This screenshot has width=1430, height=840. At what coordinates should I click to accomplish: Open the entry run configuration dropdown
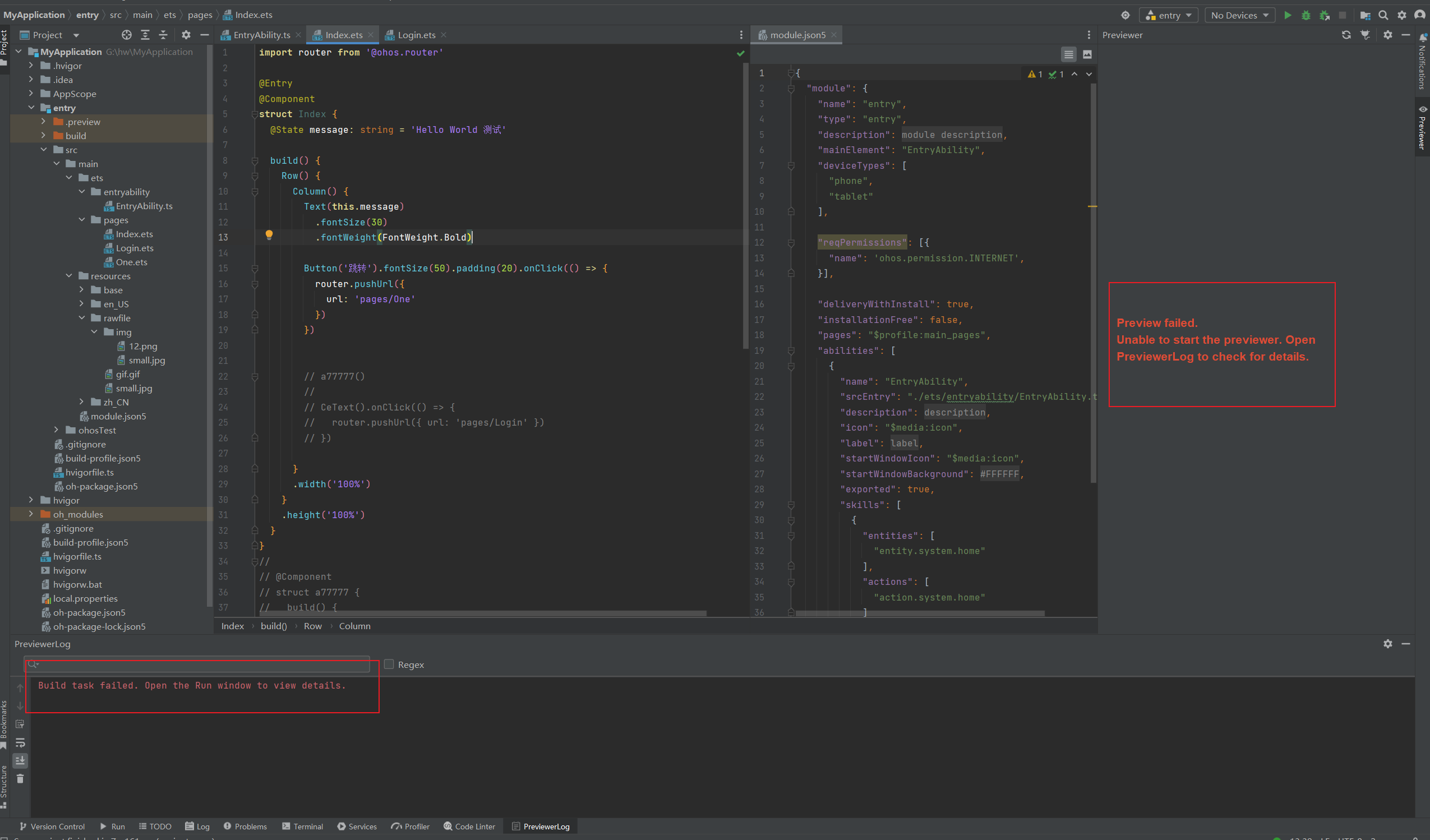point(1170,15)
